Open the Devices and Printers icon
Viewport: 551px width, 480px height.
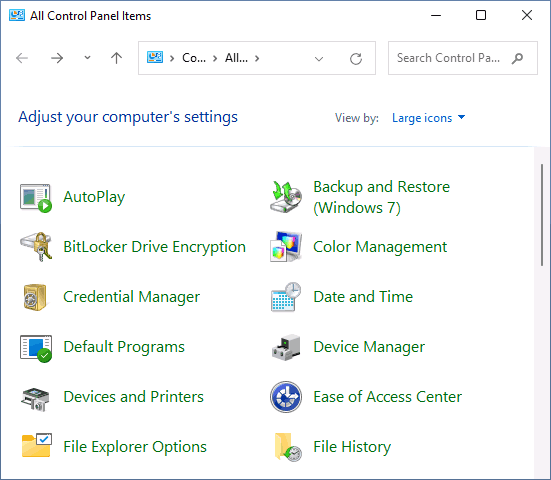click(35, 399)
